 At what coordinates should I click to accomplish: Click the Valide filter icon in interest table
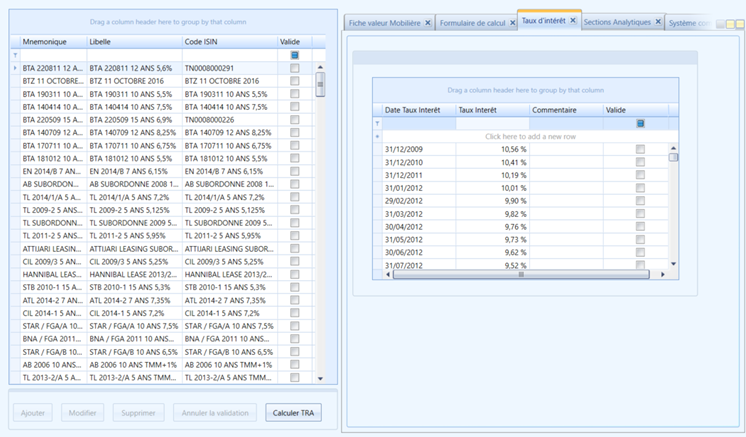[x=640, y=124]
